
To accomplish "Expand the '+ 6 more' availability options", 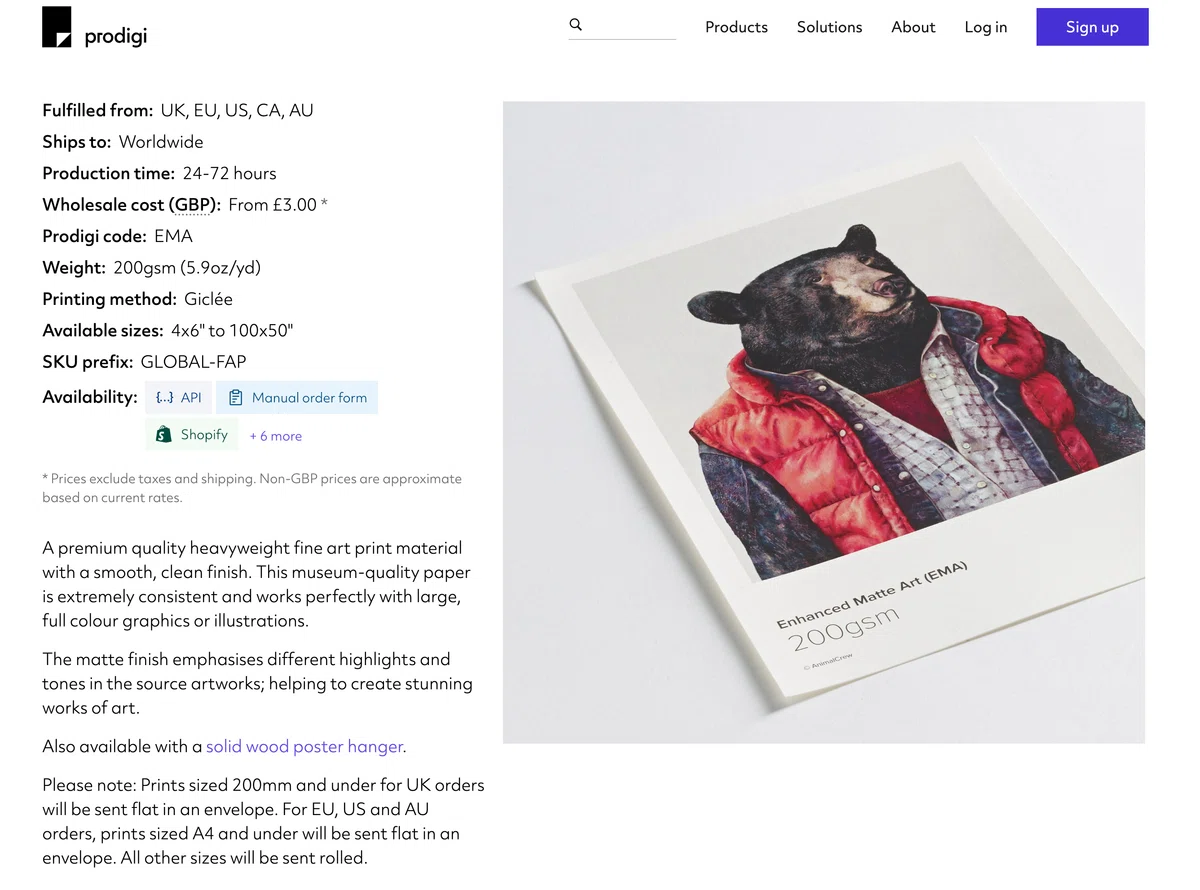I will click(x=275, y=436).
